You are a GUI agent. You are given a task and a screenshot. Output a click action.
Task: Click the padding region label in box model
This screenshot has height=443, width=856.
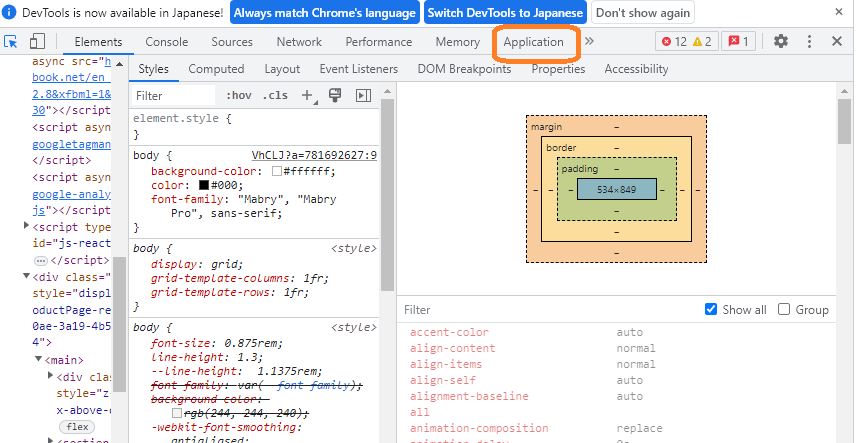click(x=580, y=169)
